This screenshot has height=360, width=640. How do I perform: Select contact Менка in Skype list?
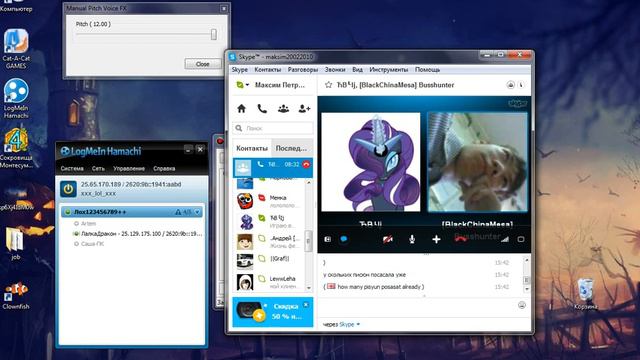pos(270,201)
